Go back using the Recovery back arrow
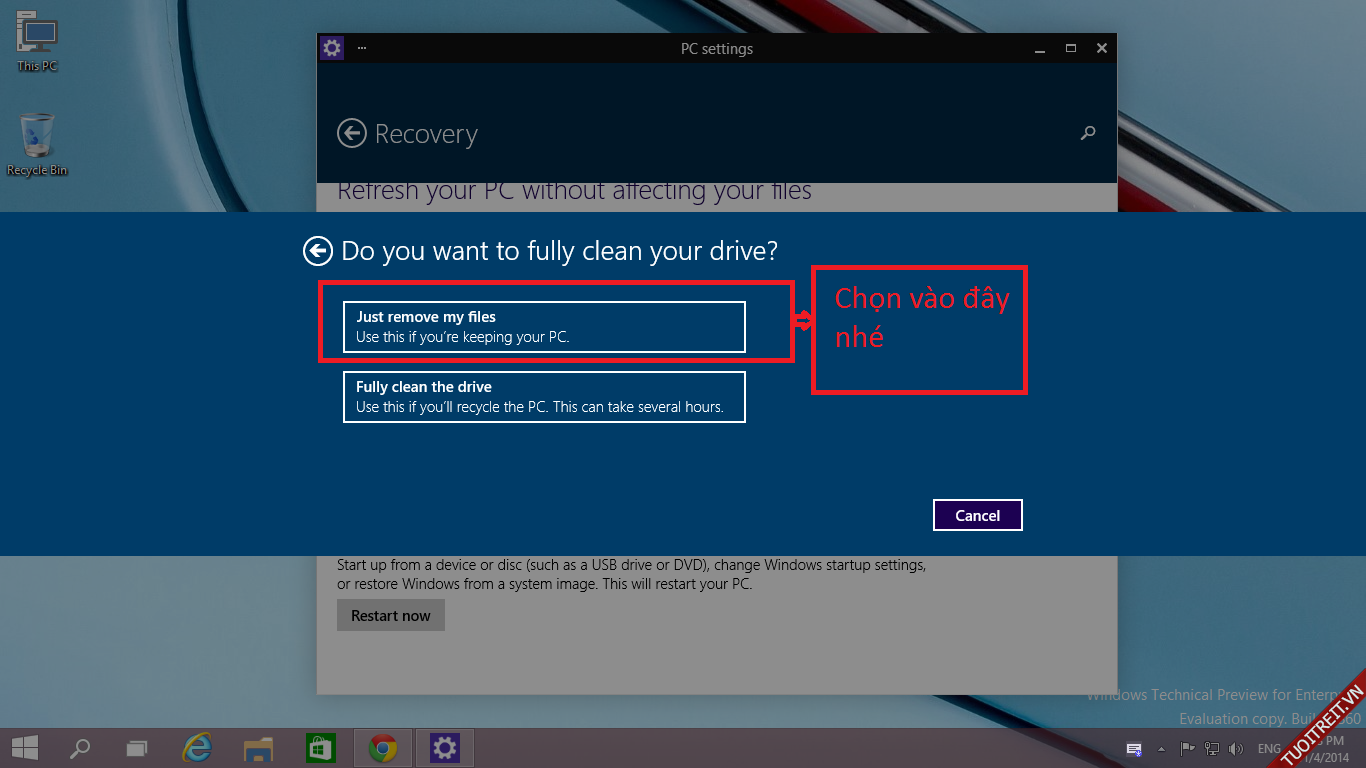The width and height of the screenshot is (1366, 768). pyautogui.click(x=351, y=133)
